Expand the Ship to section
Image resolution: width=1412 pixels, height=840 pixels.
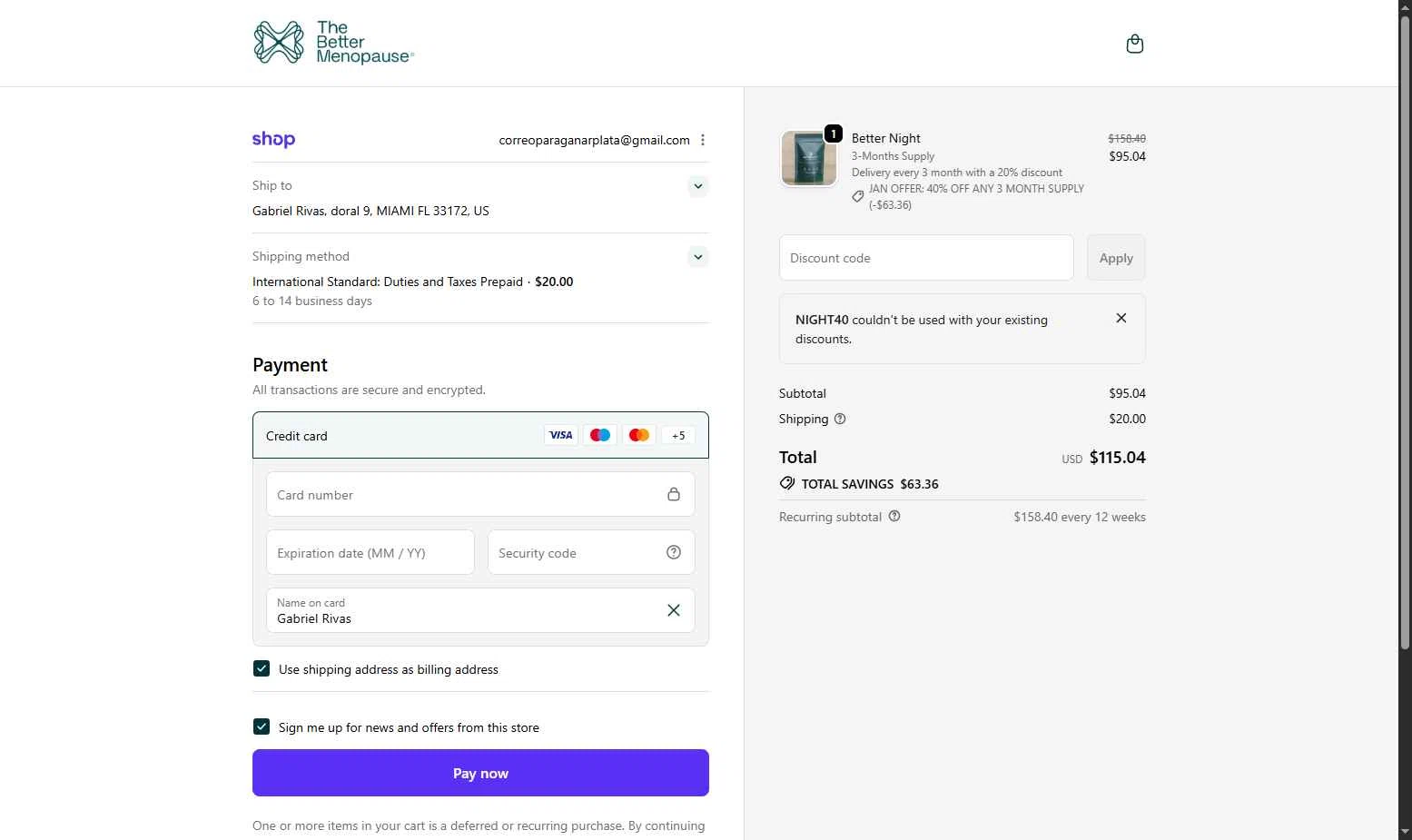pos(697,186)
